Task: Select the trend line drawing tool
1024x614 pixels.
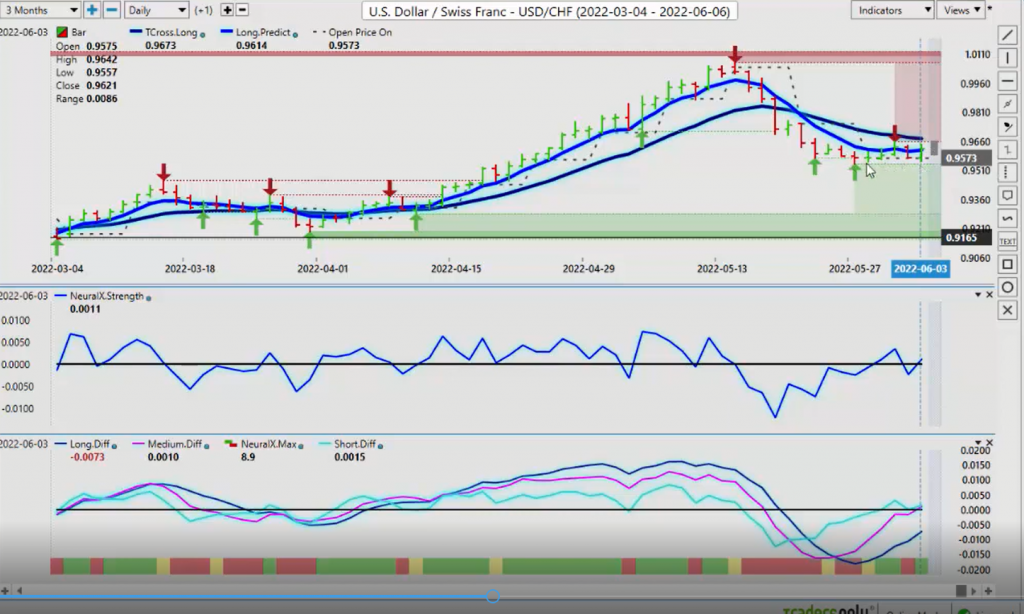Action: [1008, 35]
